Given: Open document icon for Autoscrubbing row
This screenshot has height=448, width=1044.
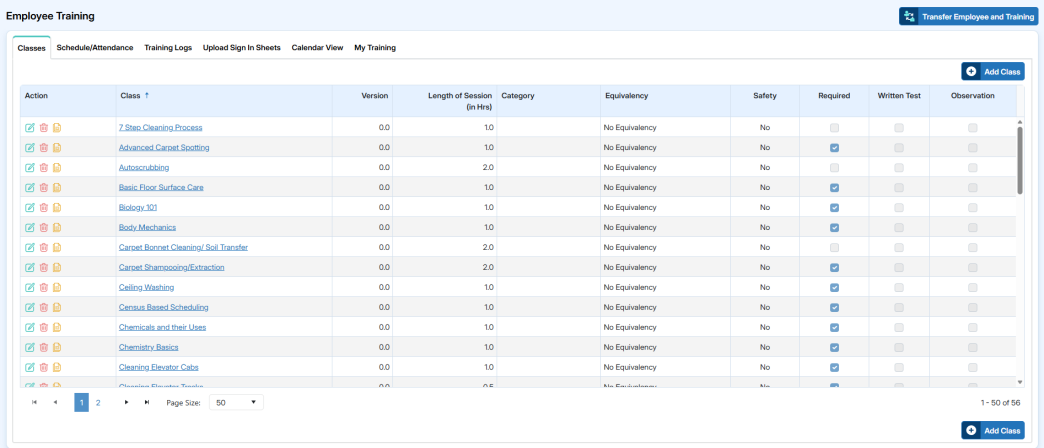Looking at the screenshot, I should (x=57, y=167).
